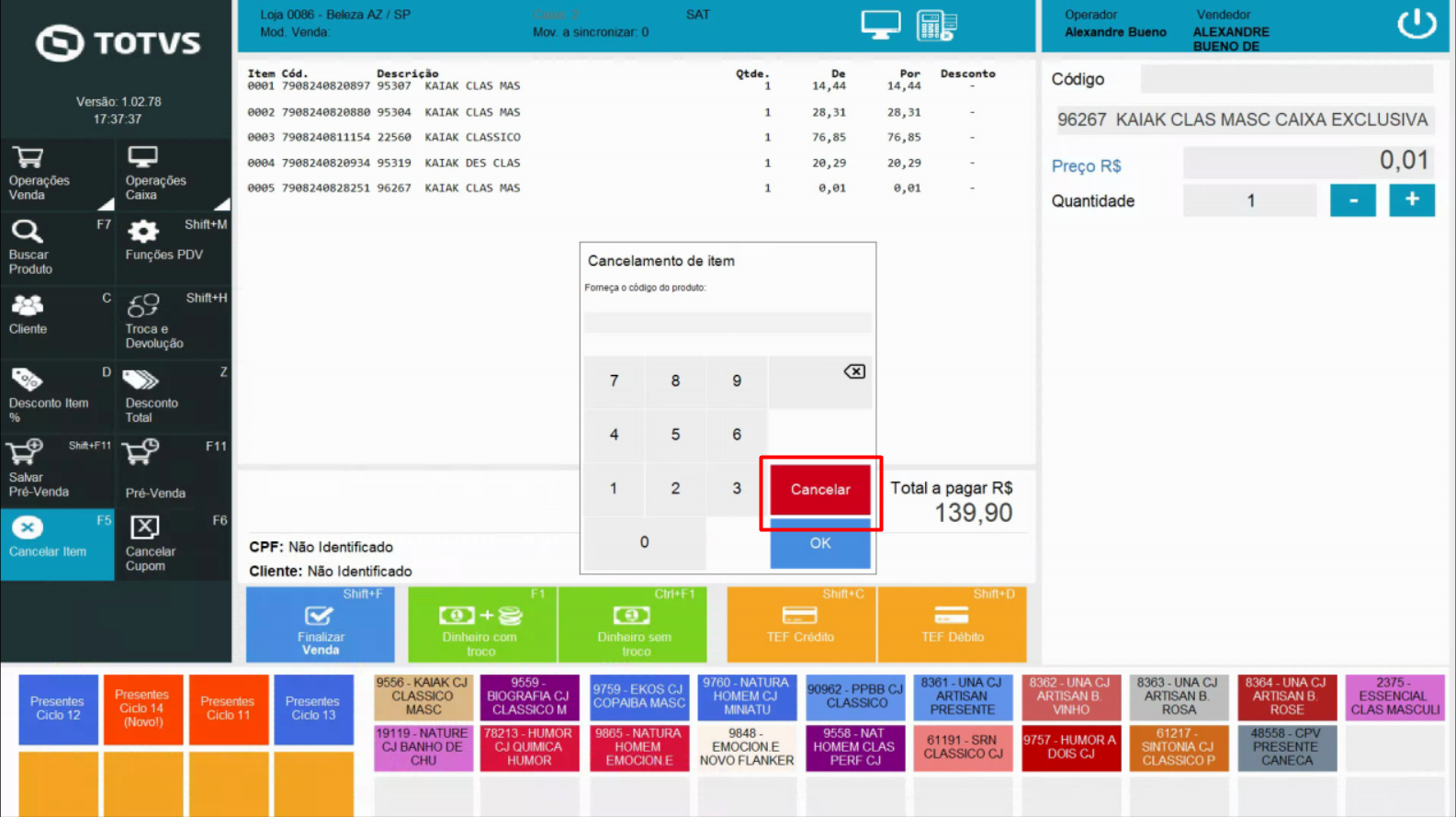Click keypad digit 4
The height and width of the screenshot is (817, 1456).
point(614,435)
